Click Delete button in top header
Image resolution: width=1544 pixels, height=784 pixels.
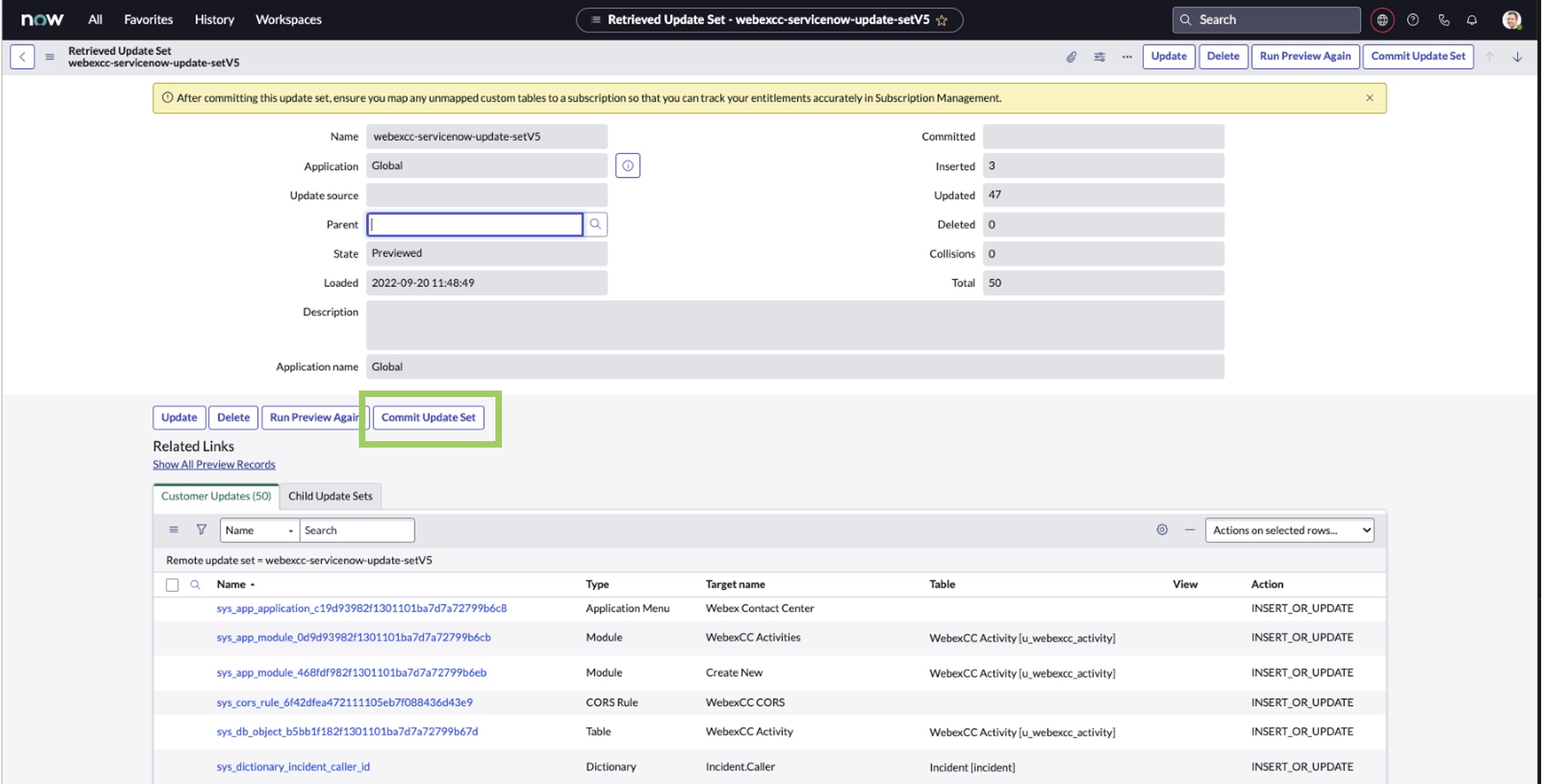(x=1223, y=56)
